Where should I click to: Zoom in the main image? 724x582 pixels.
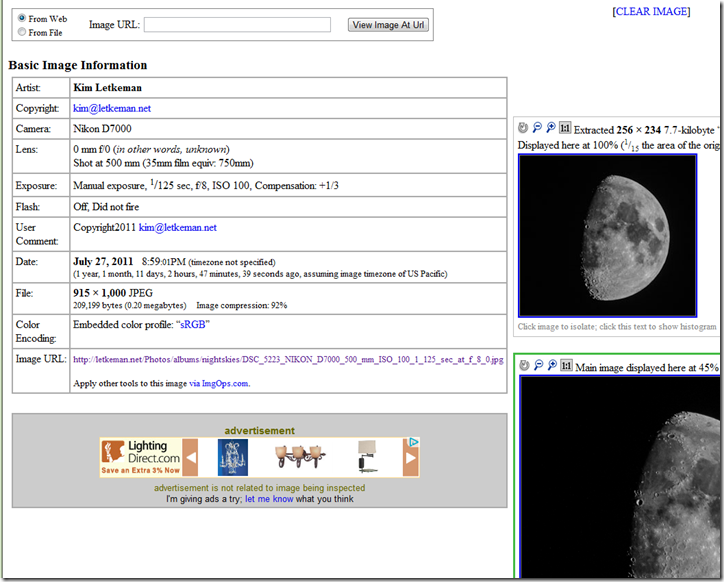tap(551, 367)
